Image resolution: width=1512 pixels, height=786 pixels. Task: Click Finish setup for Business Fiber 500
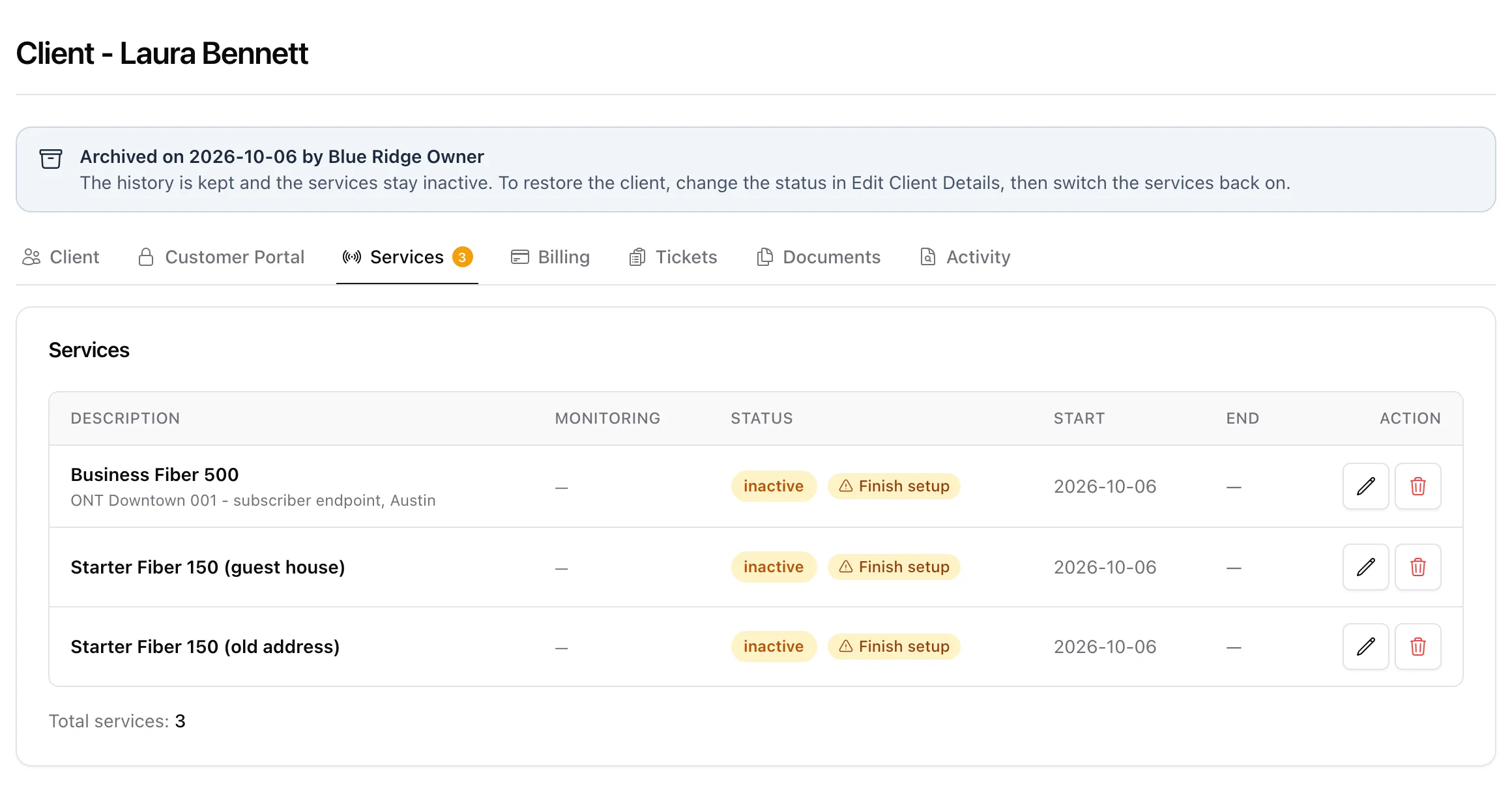coord(894,486)
